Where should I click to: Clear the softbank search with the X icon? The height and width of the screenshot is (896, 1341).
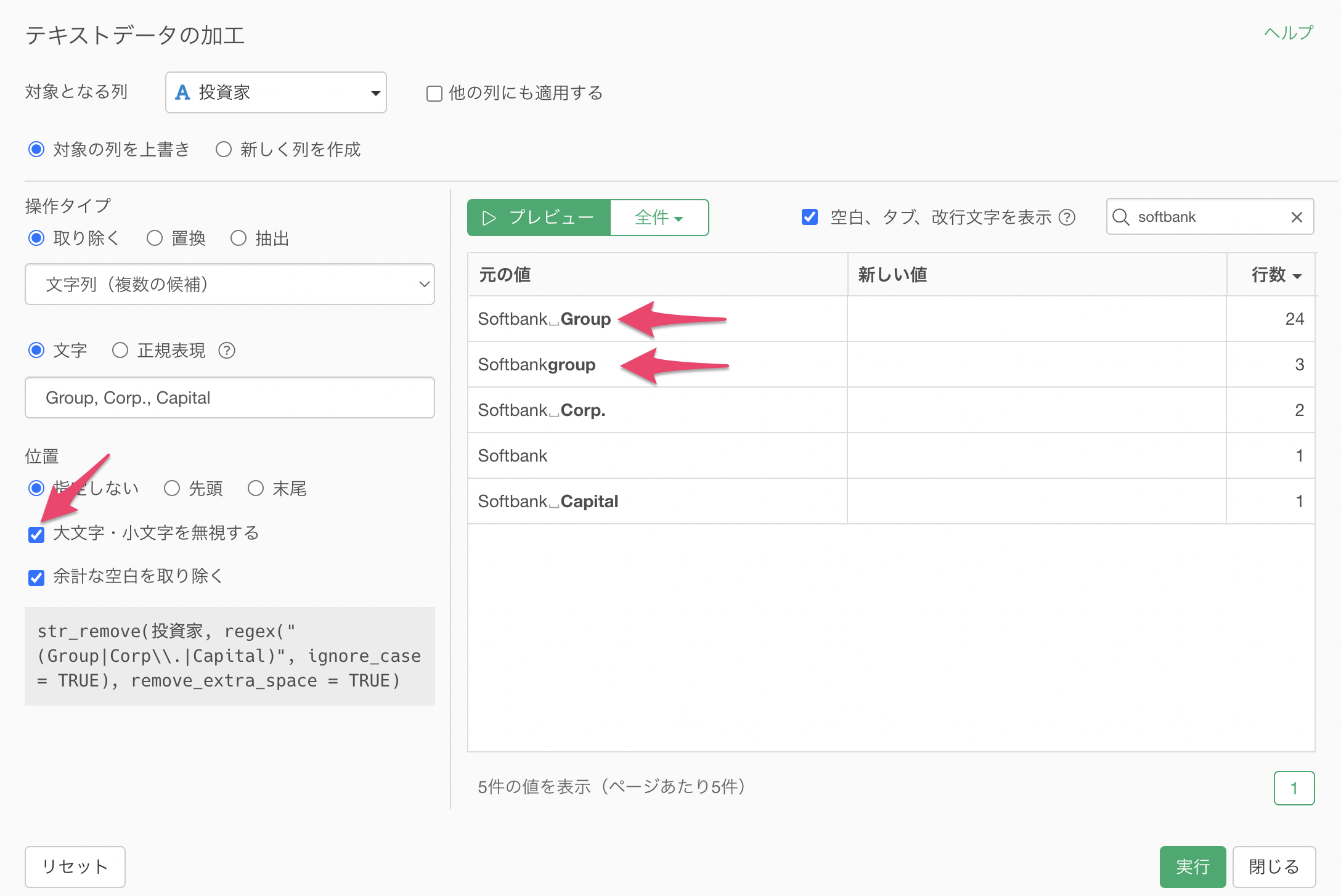1297,217
